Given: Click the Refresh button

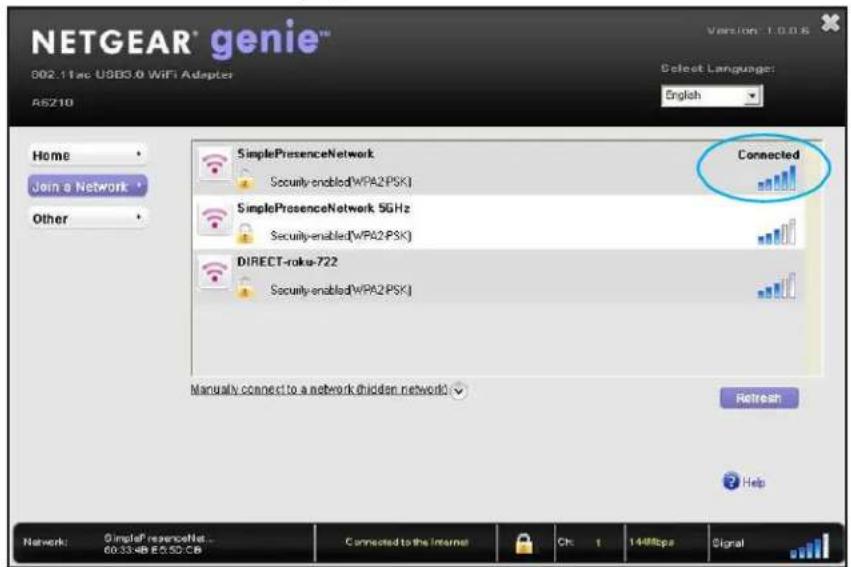Looking at the screenshot, I should [759, 398].
